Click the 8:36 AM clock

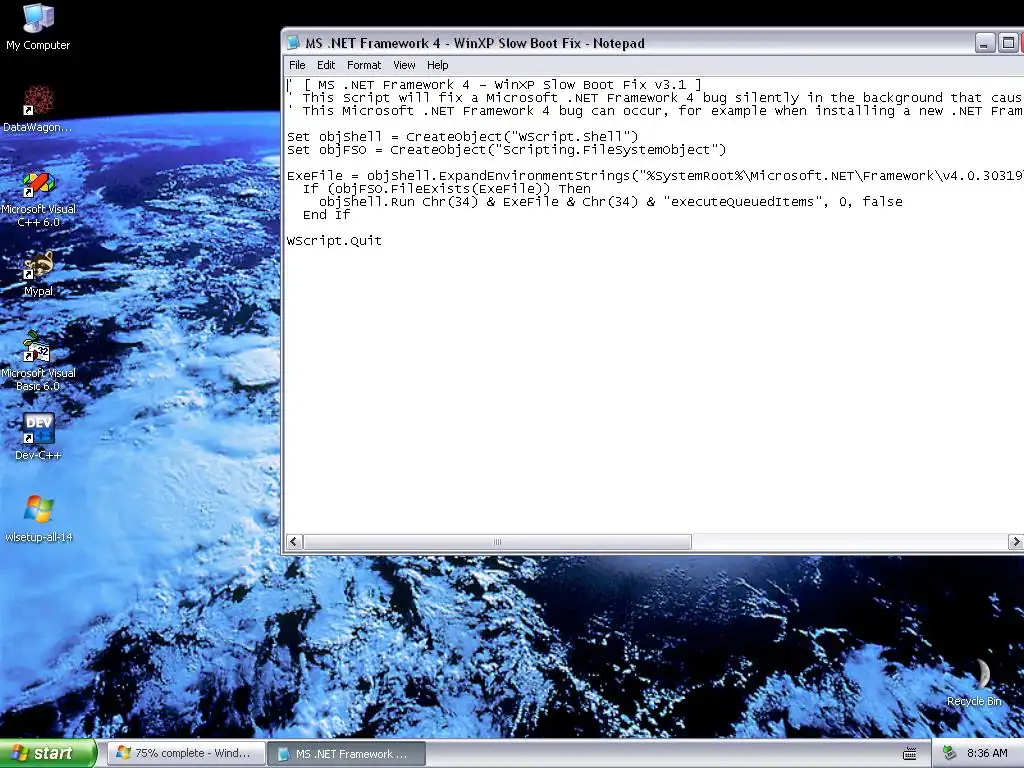click(987, 754)
